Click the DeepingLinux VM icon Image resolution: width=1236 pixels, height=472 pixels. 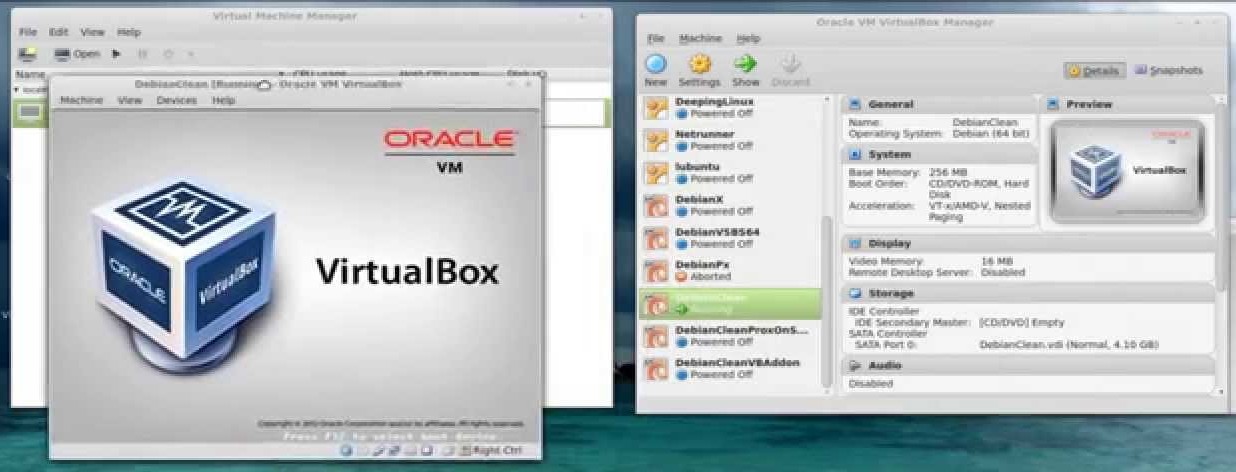click(x=656, y=108)
